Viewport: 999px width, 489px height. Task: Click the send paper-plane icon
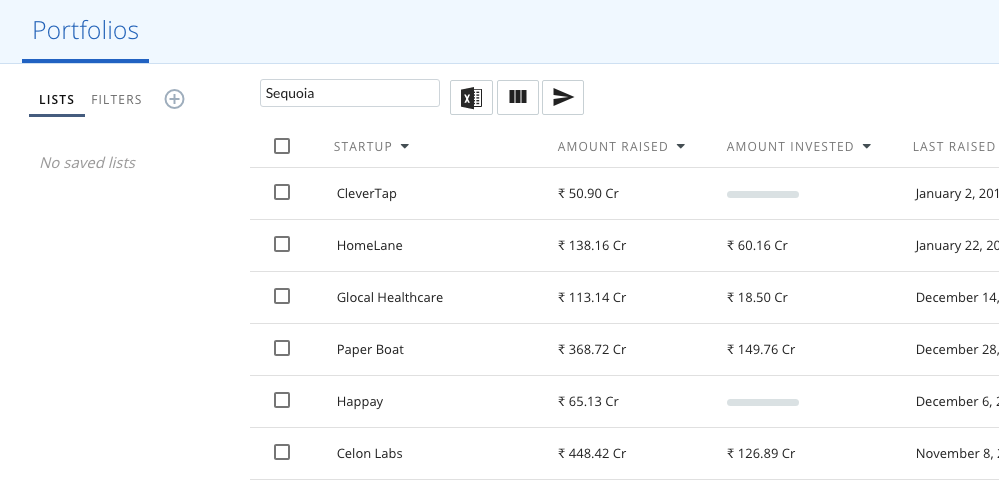[x=563, y=97]
